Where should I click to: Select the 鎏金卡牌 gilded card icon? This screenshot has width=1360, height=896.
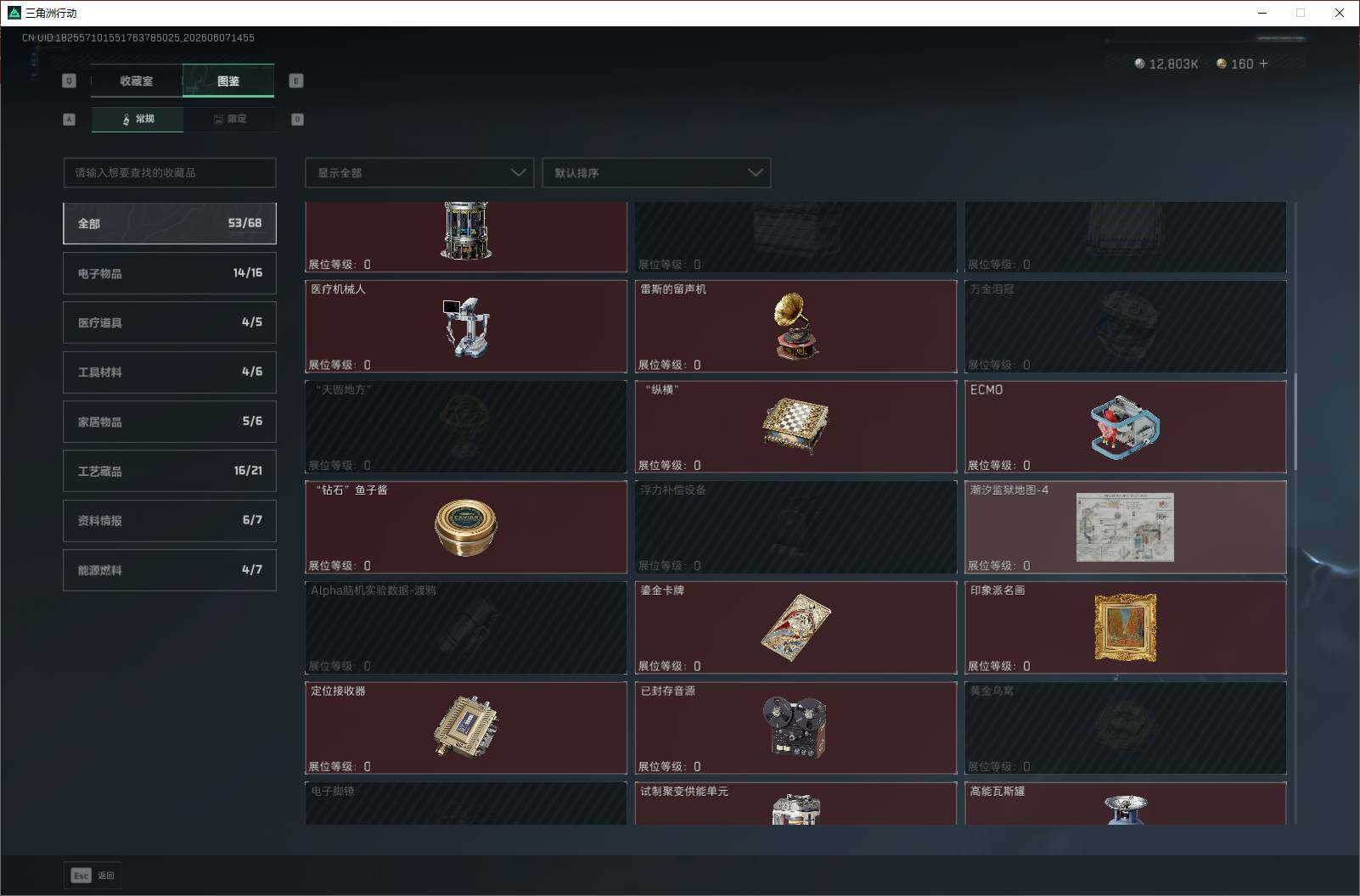795,627
